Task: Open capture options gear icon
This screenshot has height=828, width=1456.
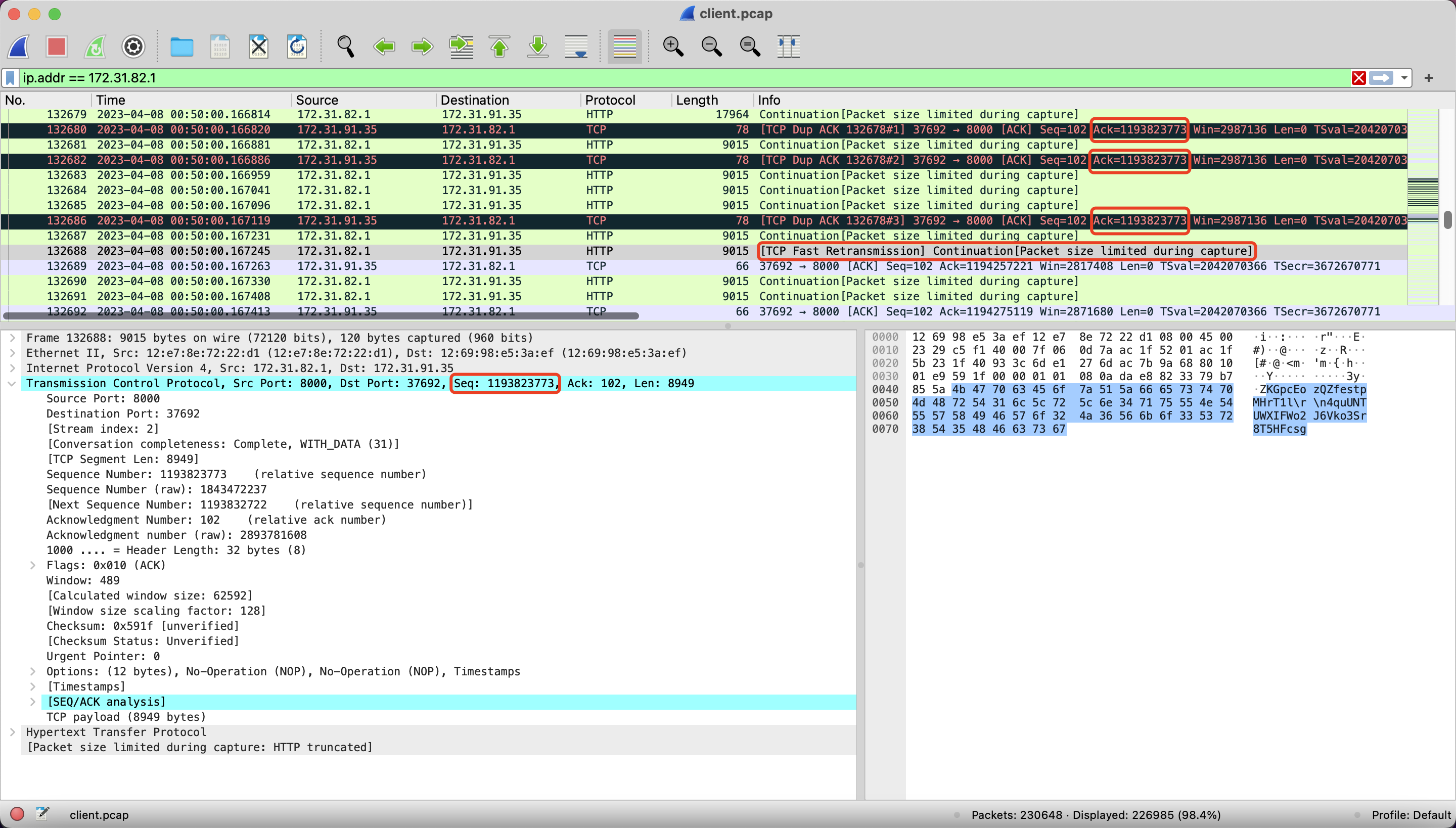Action: tap(133, 47)
